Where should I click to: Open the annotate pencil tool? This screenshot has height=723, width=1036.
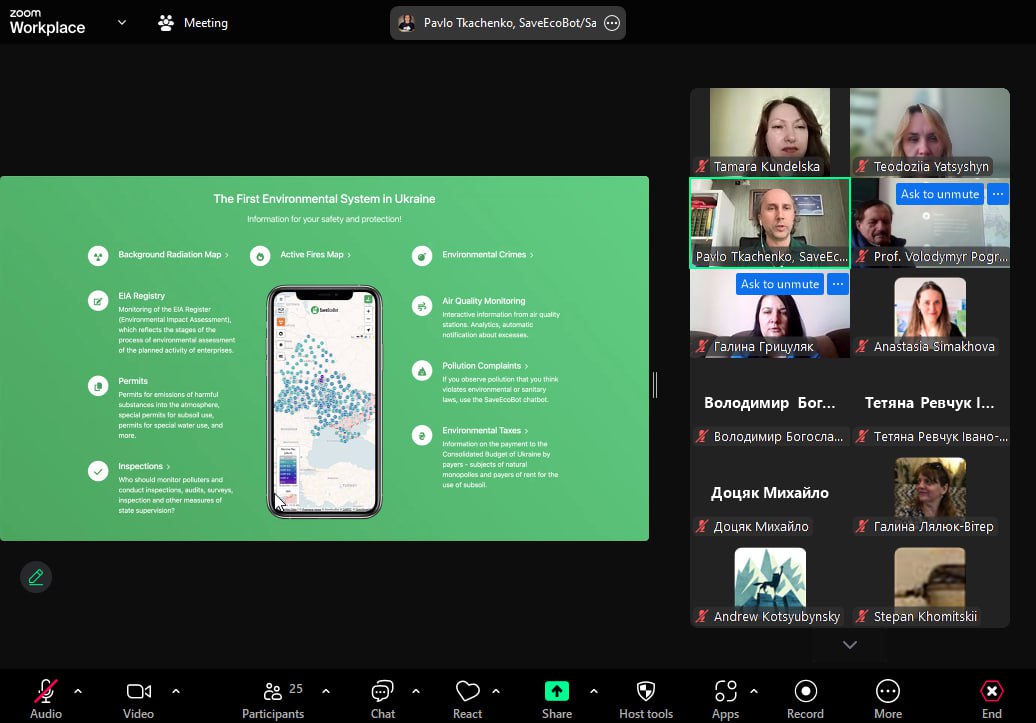(x=36, y=577)
